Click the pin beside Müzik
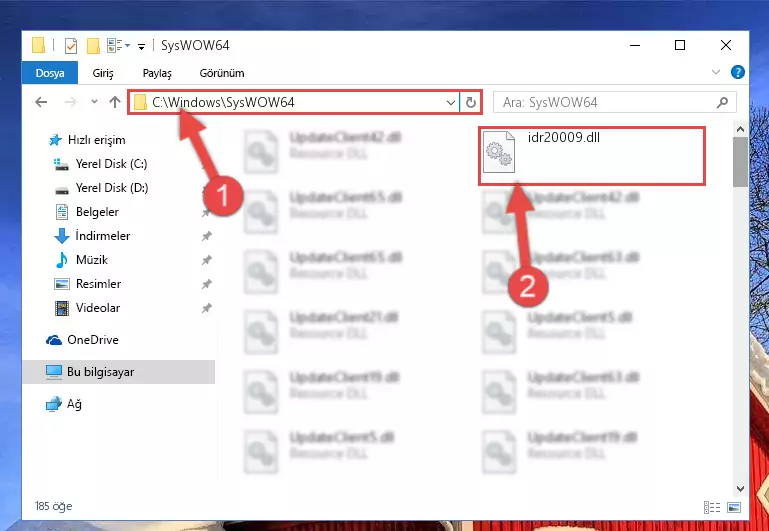Screen dimensions: 769x531 (x=206, y=260)
